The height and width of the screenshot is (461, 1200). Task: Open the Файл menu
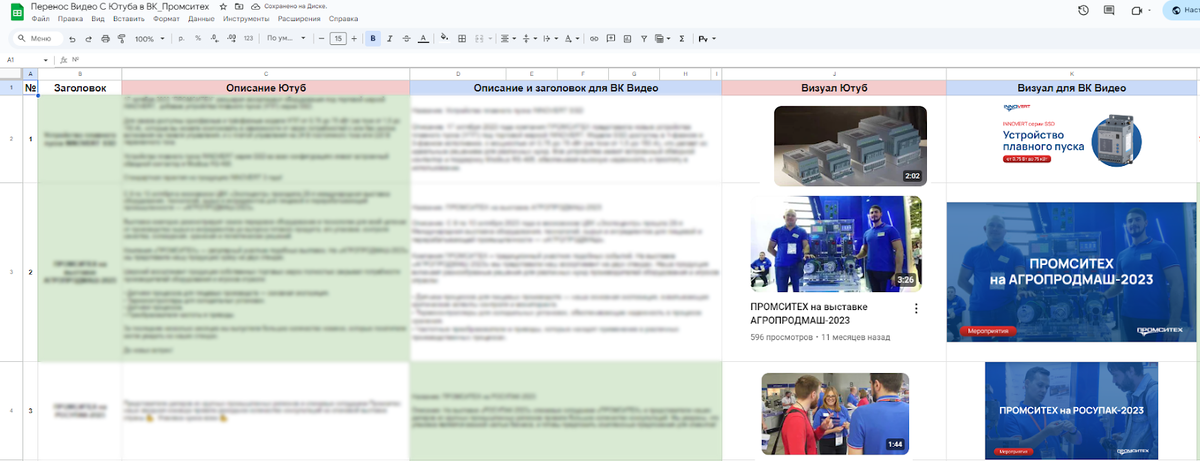pos(41,18)
